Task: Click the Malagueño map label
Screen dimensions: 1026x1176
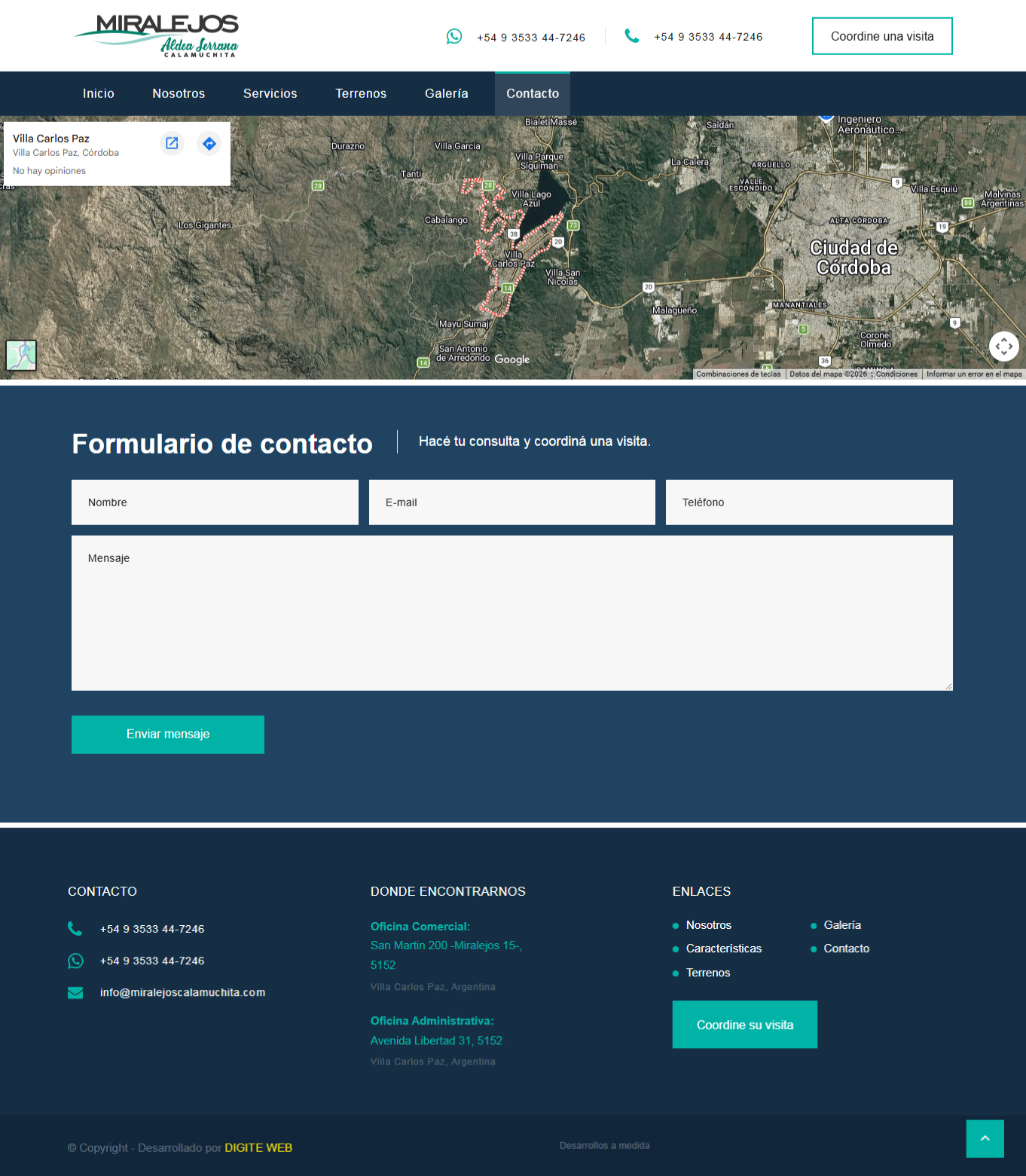Action: pos(674,310)
